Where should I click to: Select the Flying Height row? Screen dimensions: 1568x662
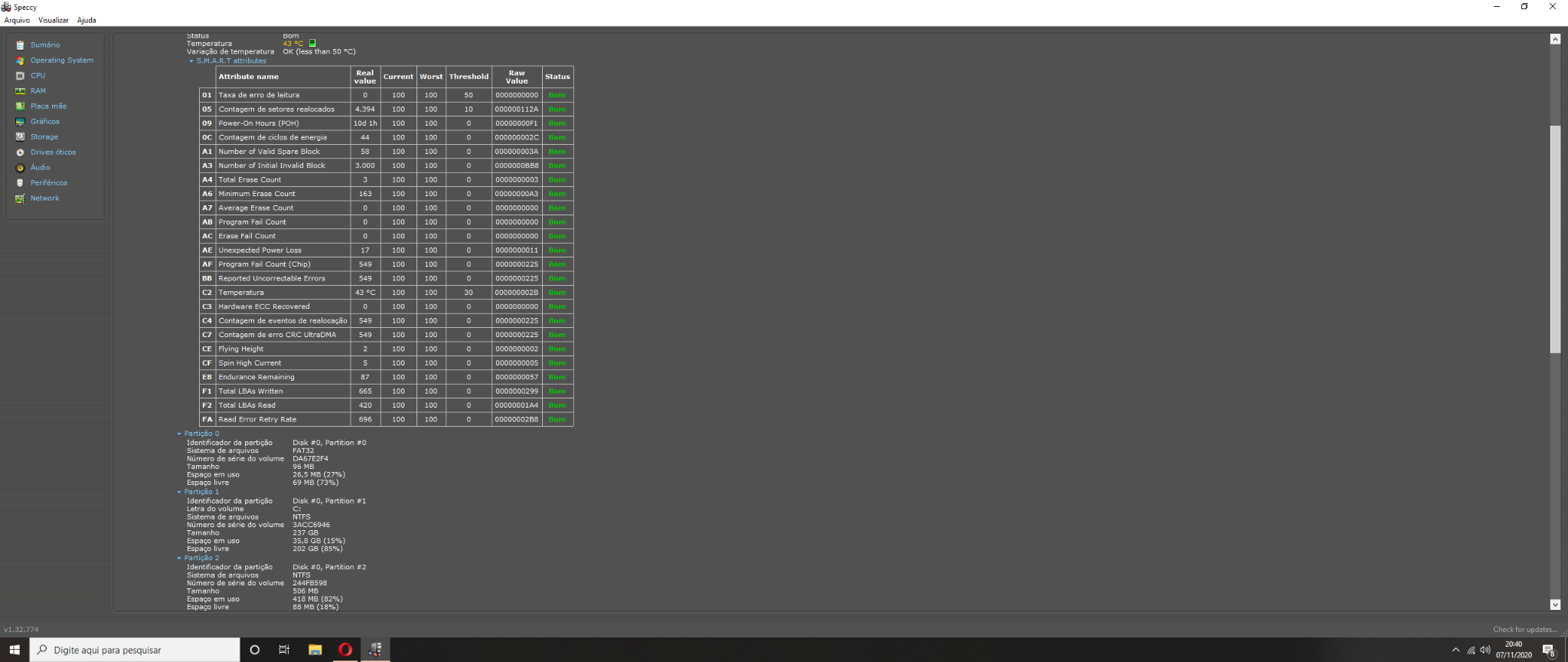pyautogui.click(x=386, y=349)
